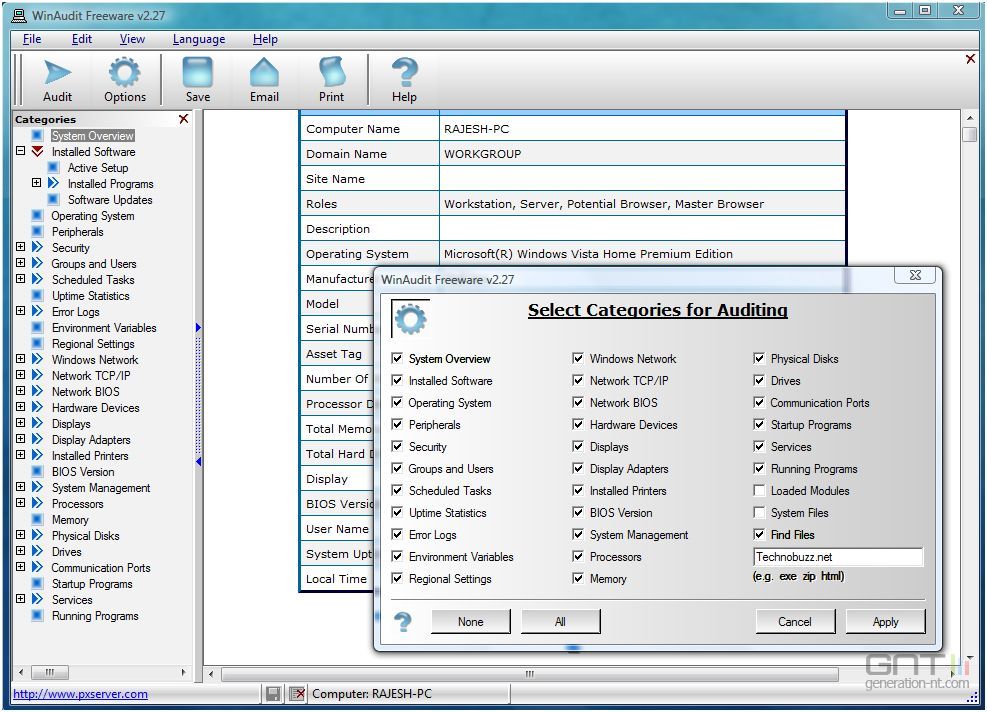Click the icon beside Uptime Statistics in tree

(x=37, y=295)
